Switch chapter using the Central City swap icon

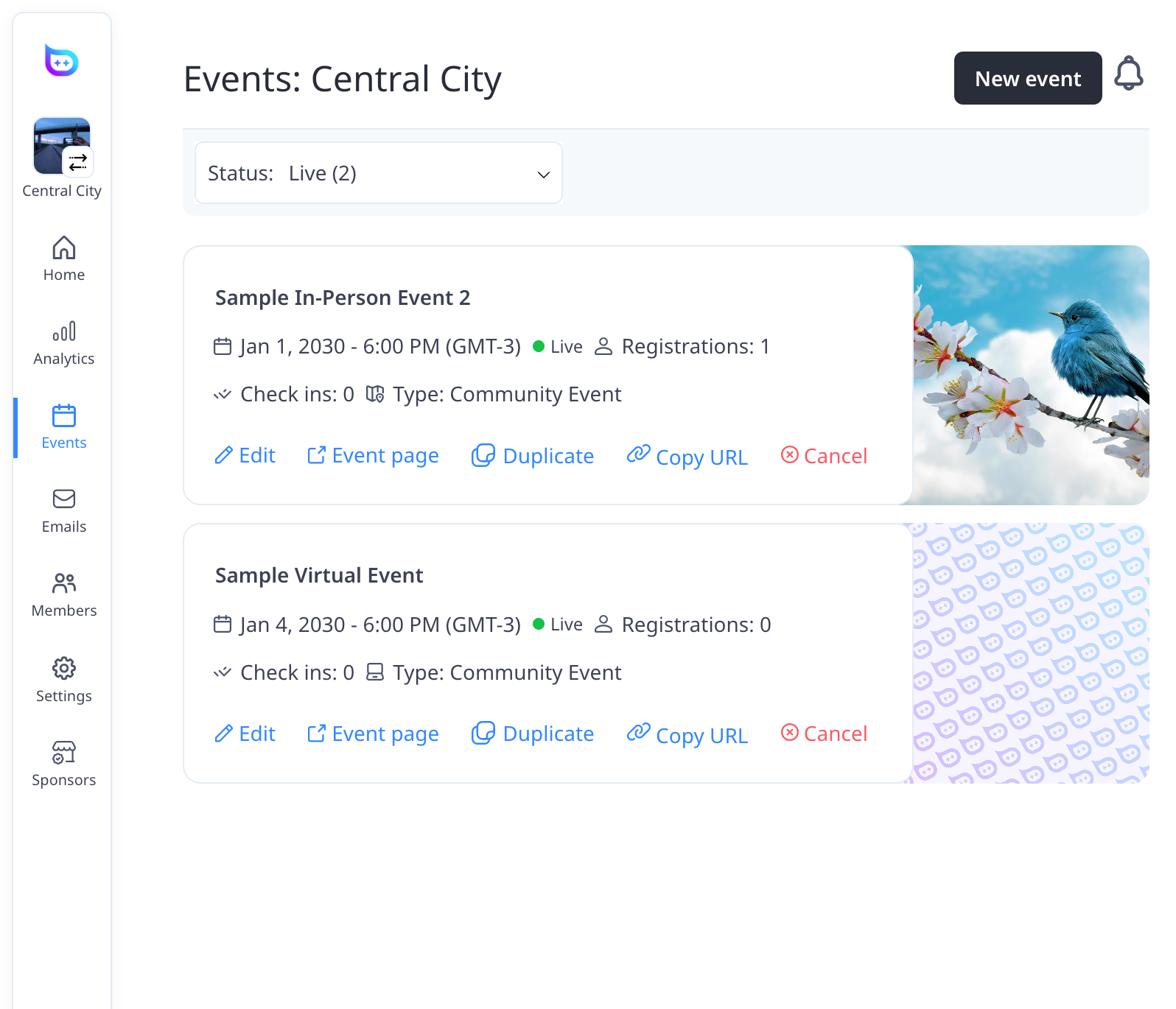78,162
